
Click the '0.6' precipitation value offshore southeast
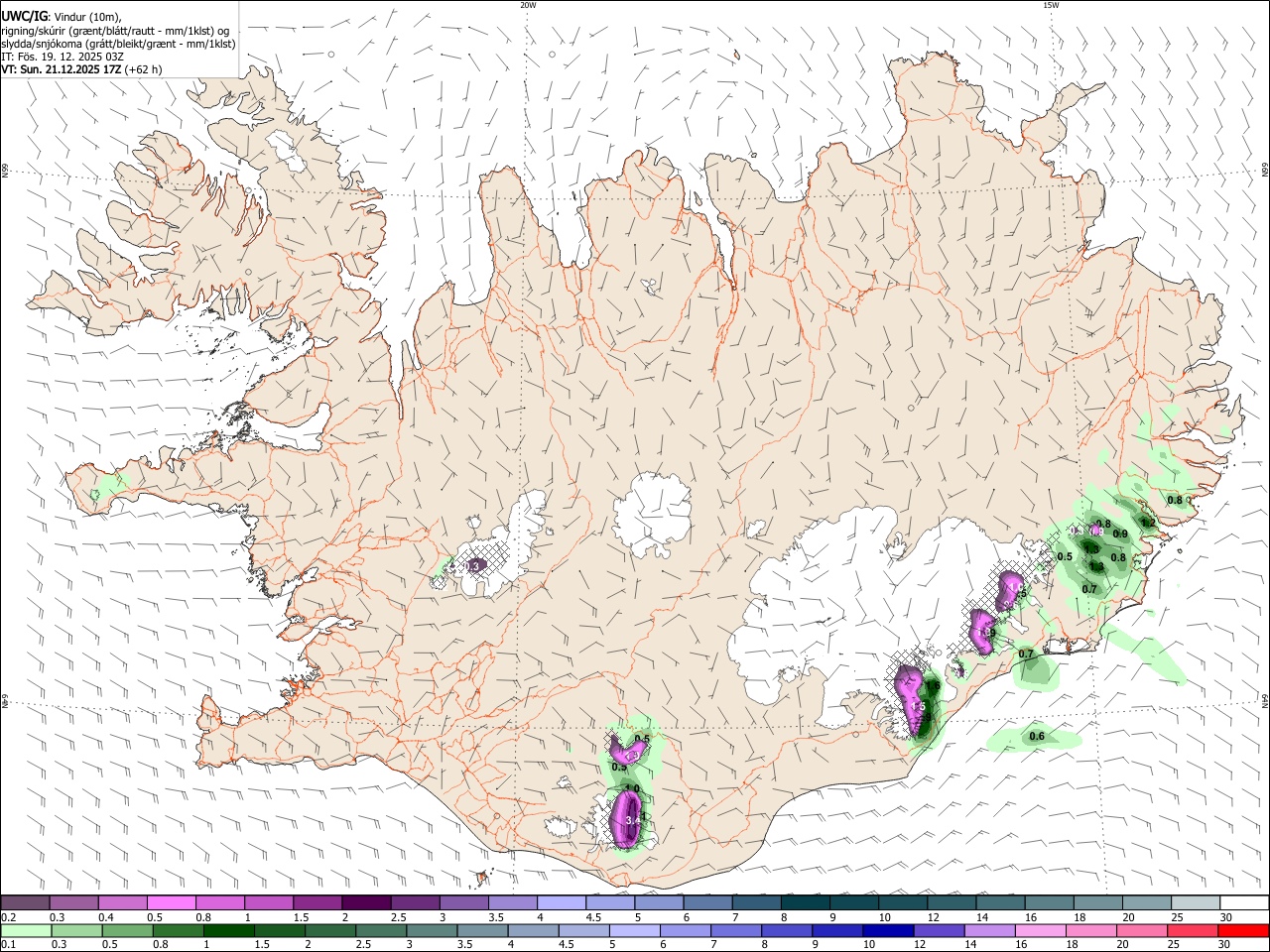(1037, 737)
